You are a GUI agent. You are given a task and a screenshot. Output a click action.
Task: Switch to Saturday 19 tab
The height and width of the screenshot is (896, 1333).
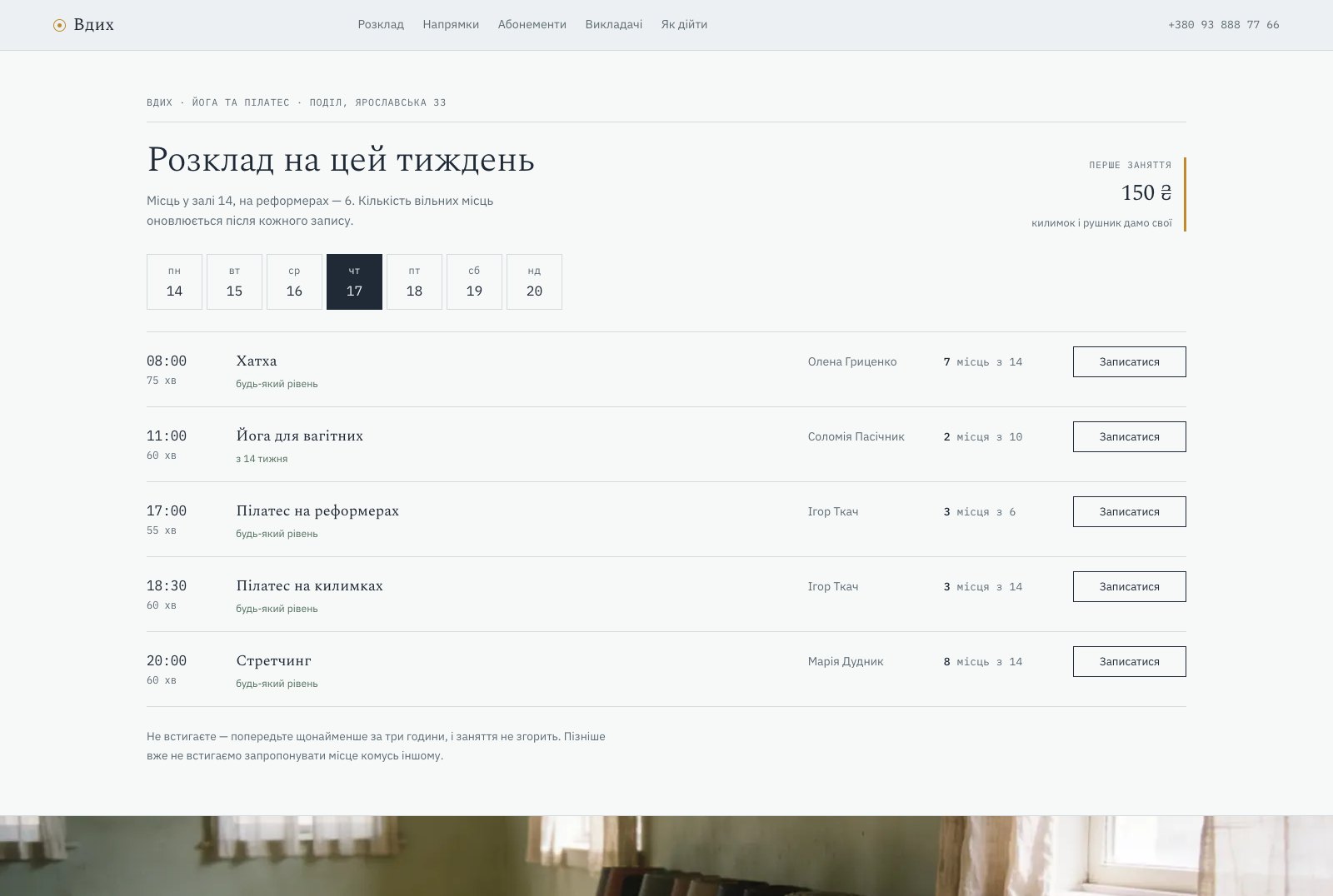coord(474,281)
